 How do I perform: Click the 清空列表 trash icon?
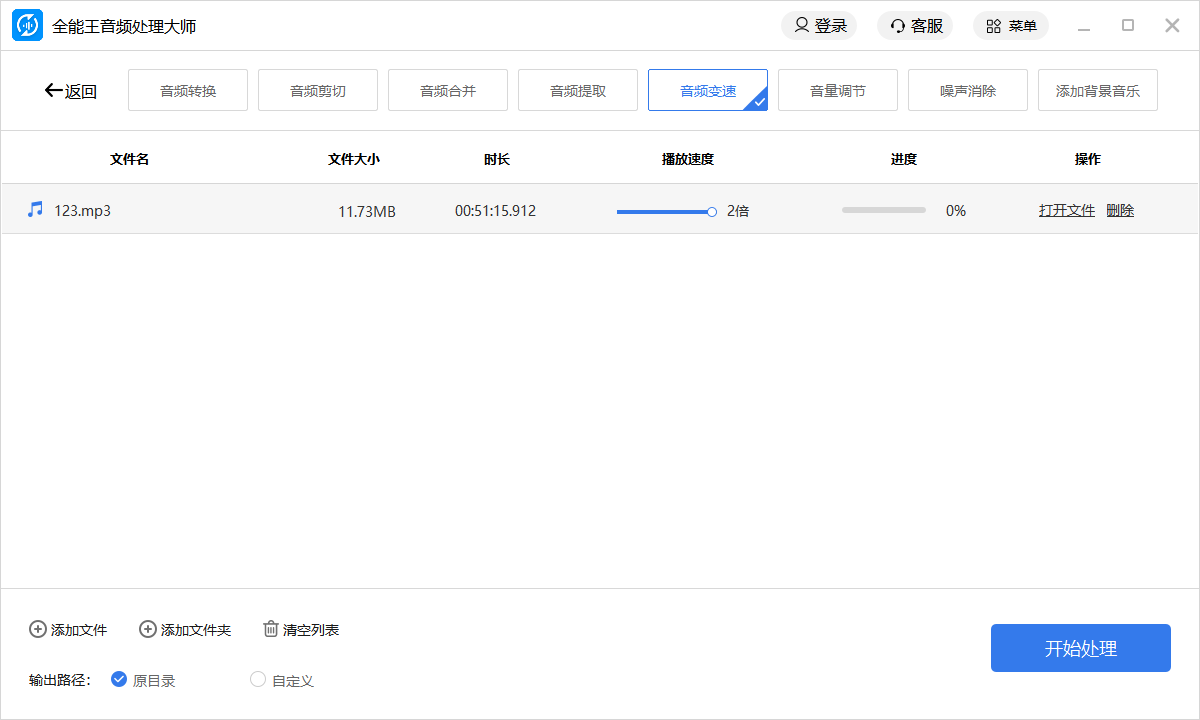(x=271, y=629)
